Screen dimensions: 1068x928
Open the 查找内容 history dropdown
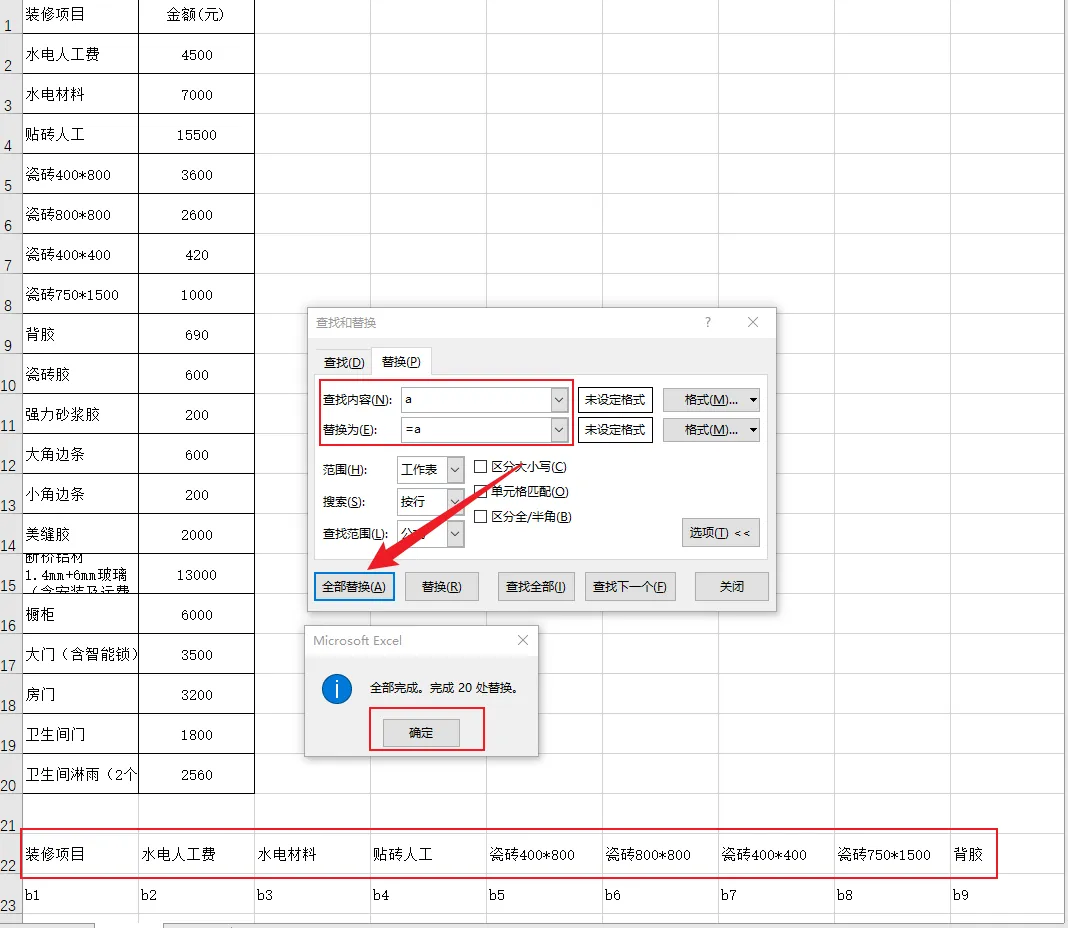[559, 400]
